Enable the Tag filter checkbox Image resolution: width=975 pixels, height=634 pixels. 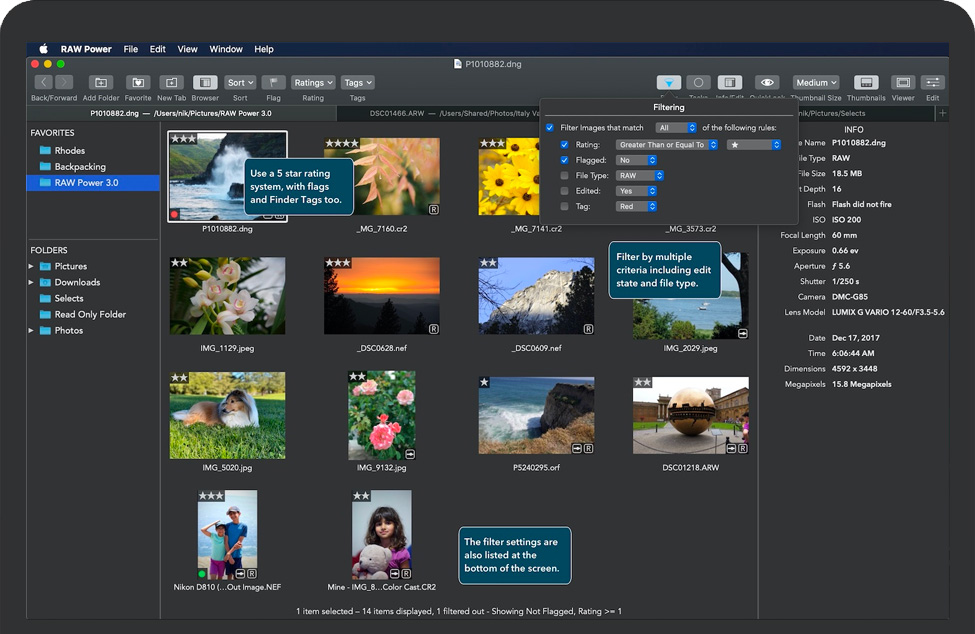point(565,207)
